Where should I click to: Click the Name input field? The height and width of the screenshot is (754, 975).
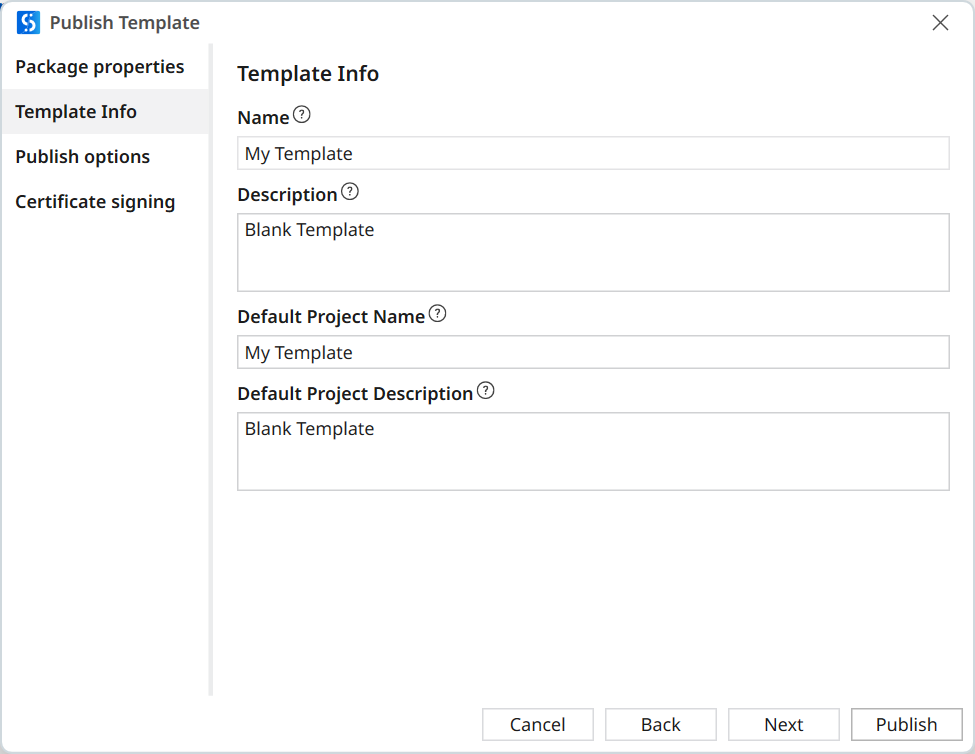click(592, 154)
